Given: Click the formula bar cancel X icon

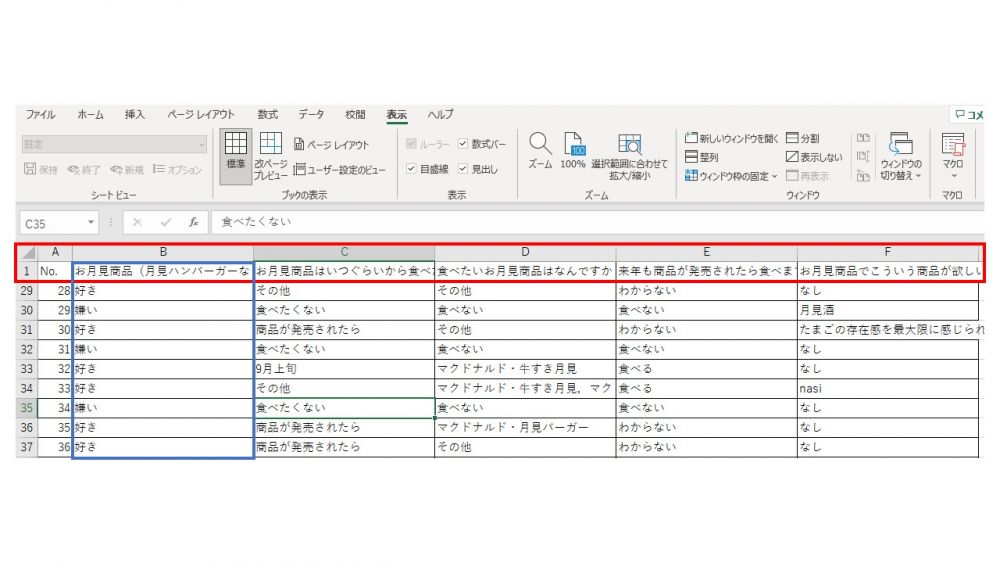Looking at the screenshot, I should pos(137,222).
